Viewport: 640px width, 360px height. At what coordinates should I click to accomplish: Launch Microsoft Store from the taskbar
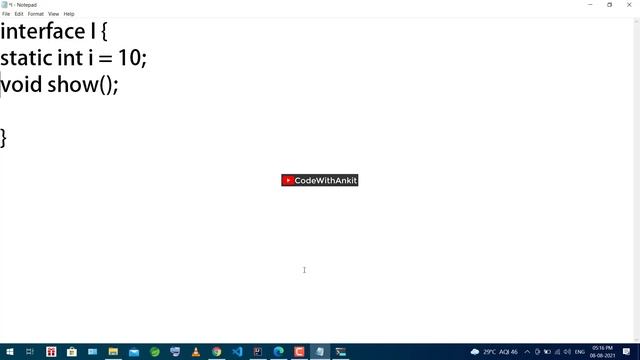click(x=72, y=351)
